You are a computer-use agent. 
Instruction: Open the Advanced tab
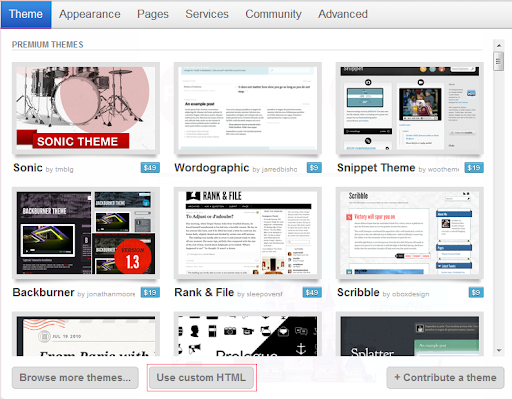point(343,14)
